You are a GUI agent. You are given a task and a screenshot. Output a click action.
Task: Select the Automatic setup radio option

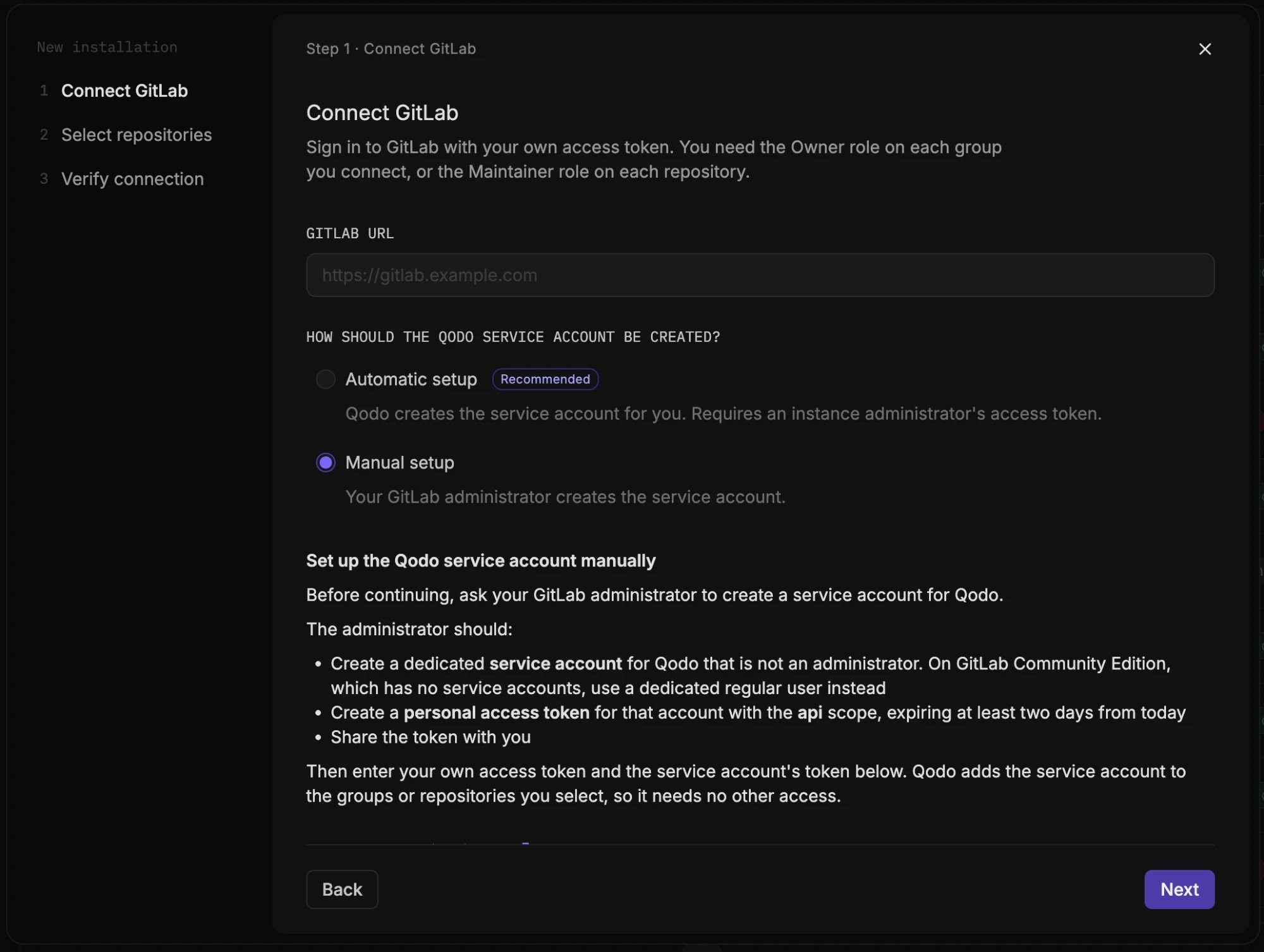pos(325,379)
